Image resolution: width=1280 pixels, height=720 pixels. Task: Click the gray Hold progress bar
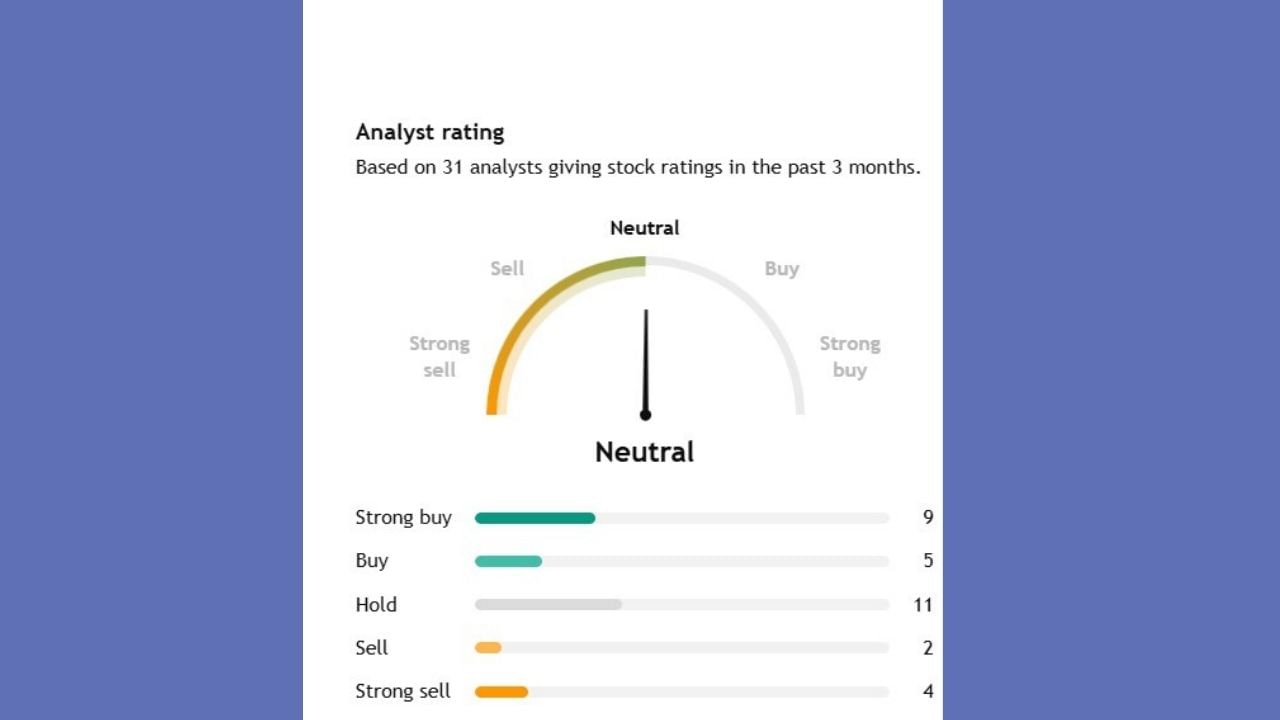coord(548,604)
